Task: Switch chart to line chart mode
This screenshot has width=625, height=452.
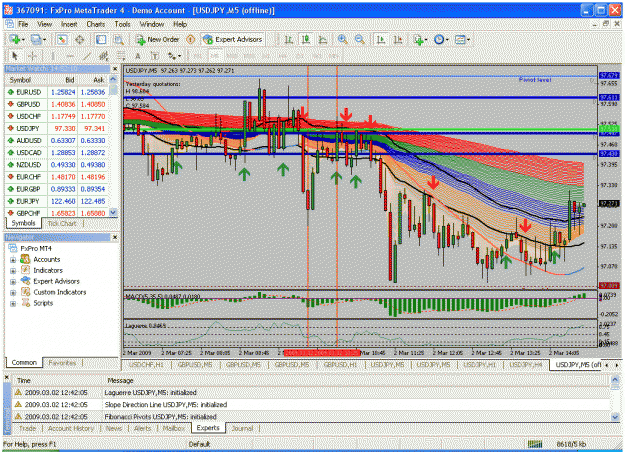Action: [323, 39]
